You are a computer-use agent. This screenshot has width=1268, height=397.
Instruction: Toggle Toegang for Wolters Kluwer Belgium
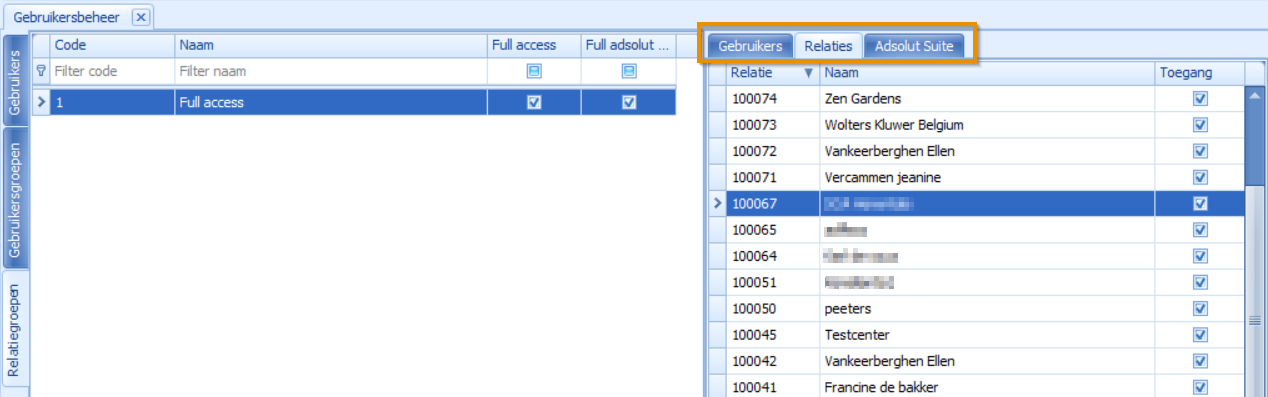(x=1200, y=125)
